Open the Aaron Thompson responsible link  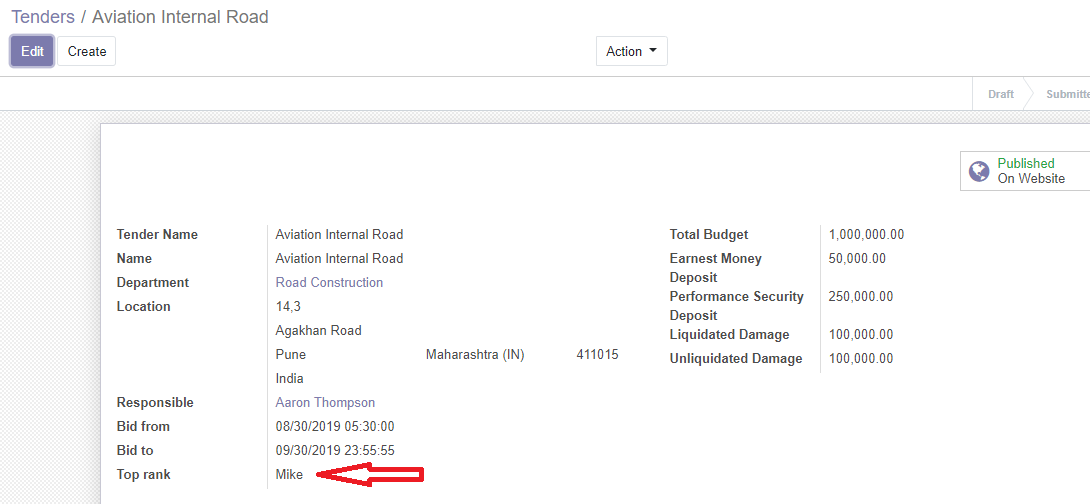[x=325, y=402]
